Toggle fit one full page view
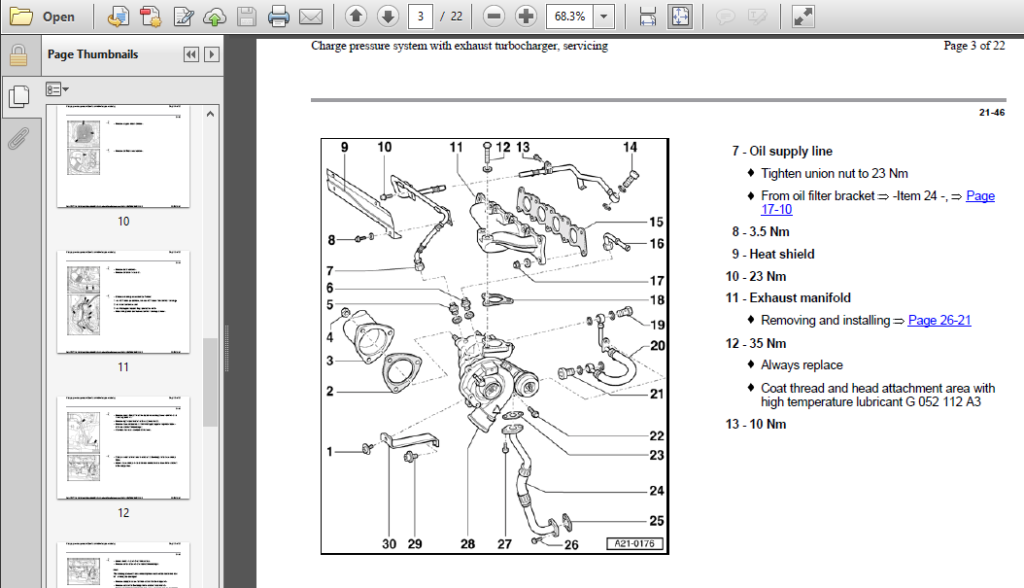1024x588 pixels. coord(680,16)
